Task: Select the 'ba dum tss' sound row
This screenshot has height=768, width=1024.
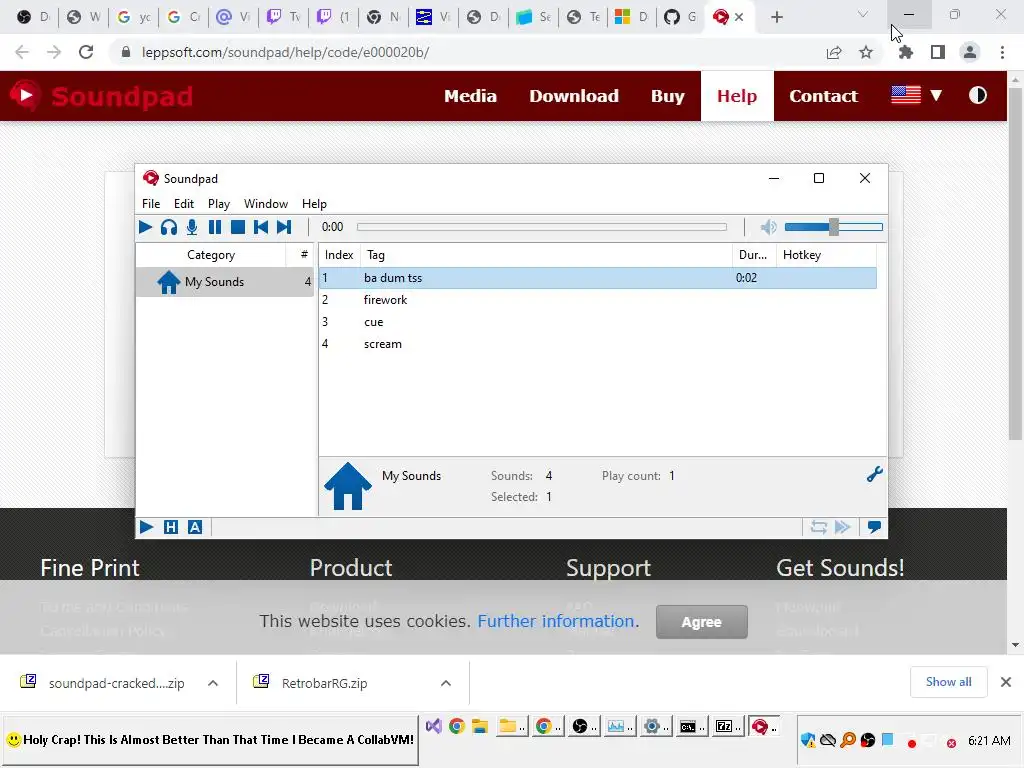Action: (598, 278)
